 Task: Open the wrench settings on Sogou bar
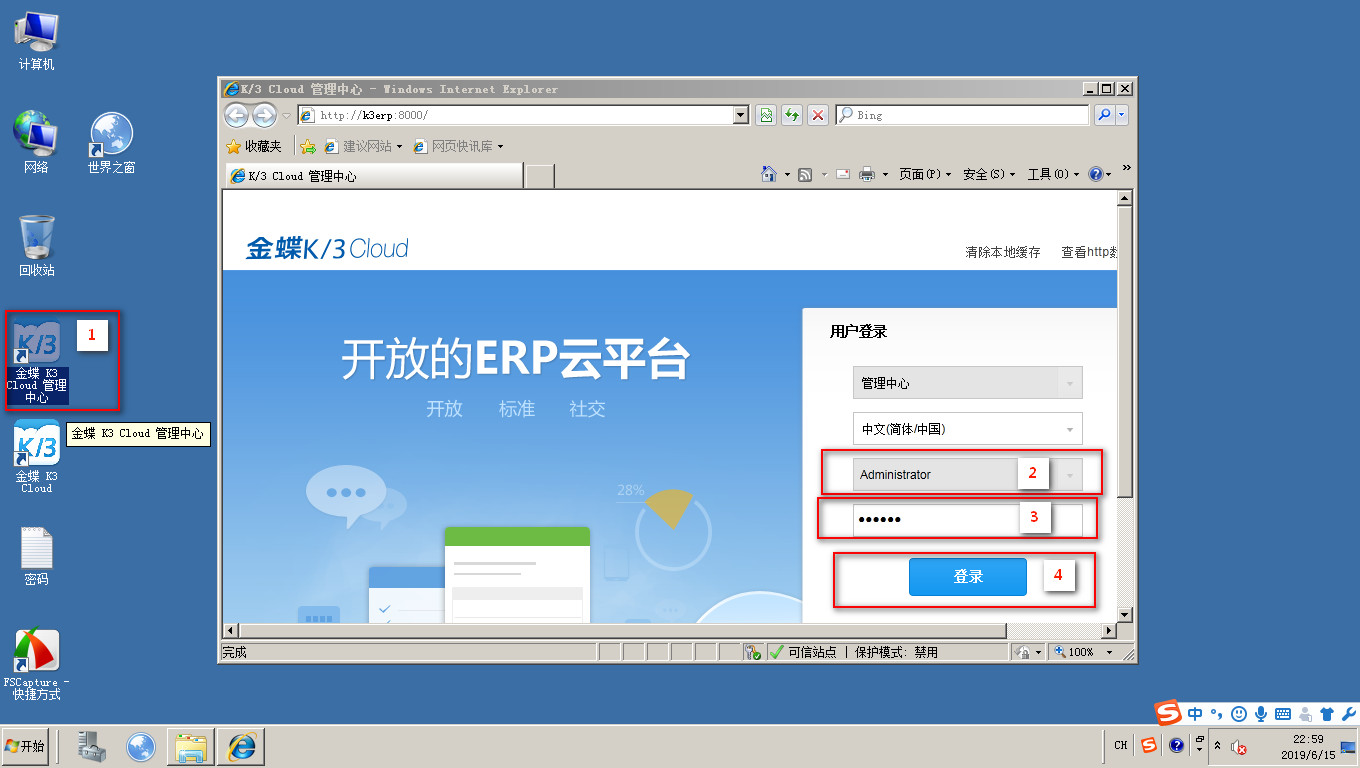pos(1348,714)
